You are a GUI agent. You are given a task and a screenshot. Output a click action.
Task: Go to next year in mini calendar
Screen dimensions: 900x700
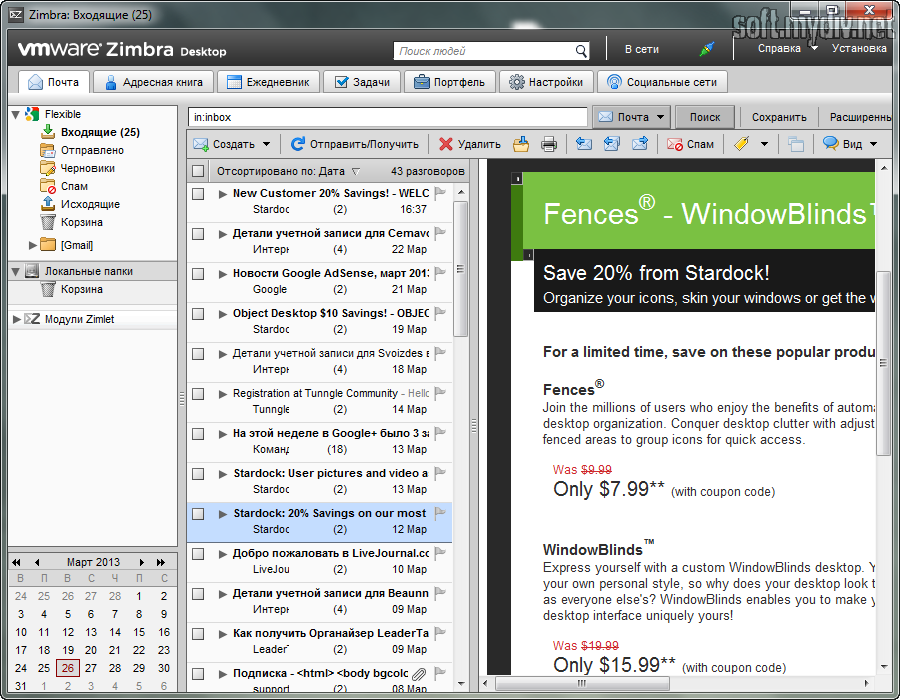tap(161, 562)
